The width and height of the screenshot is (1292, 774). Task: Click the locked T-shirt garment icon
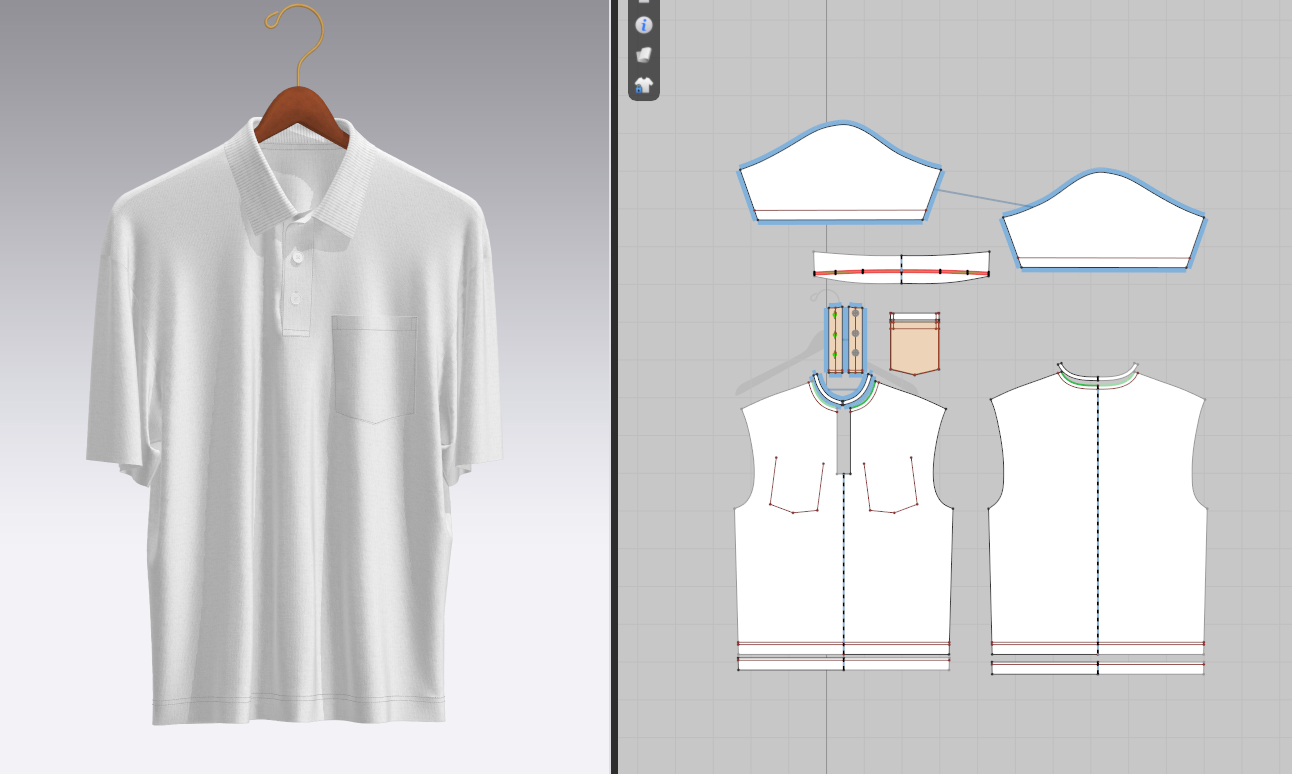644,85
